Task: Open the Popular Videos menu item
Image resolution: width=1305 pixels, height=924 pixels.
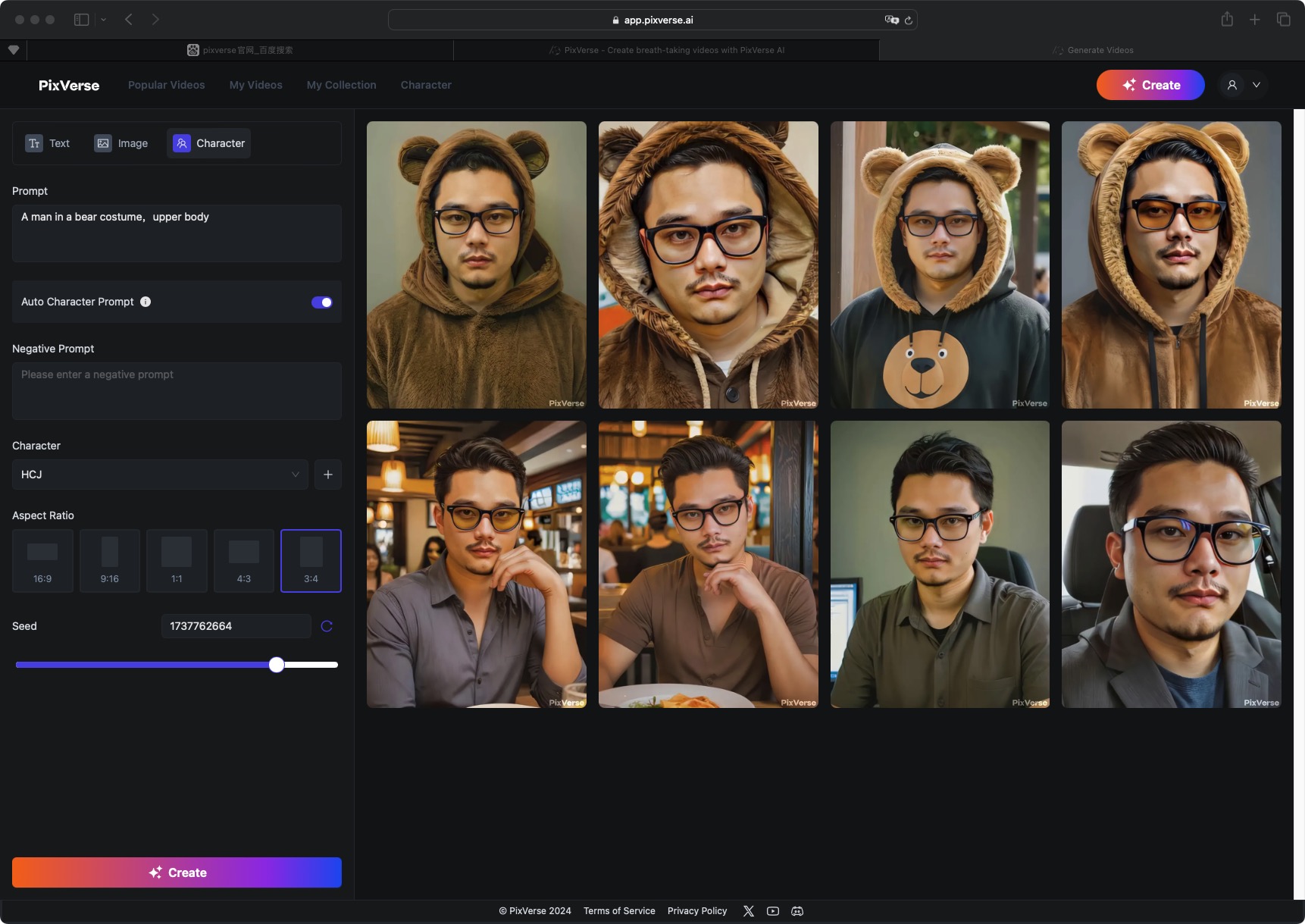Action: click(166, 85)
